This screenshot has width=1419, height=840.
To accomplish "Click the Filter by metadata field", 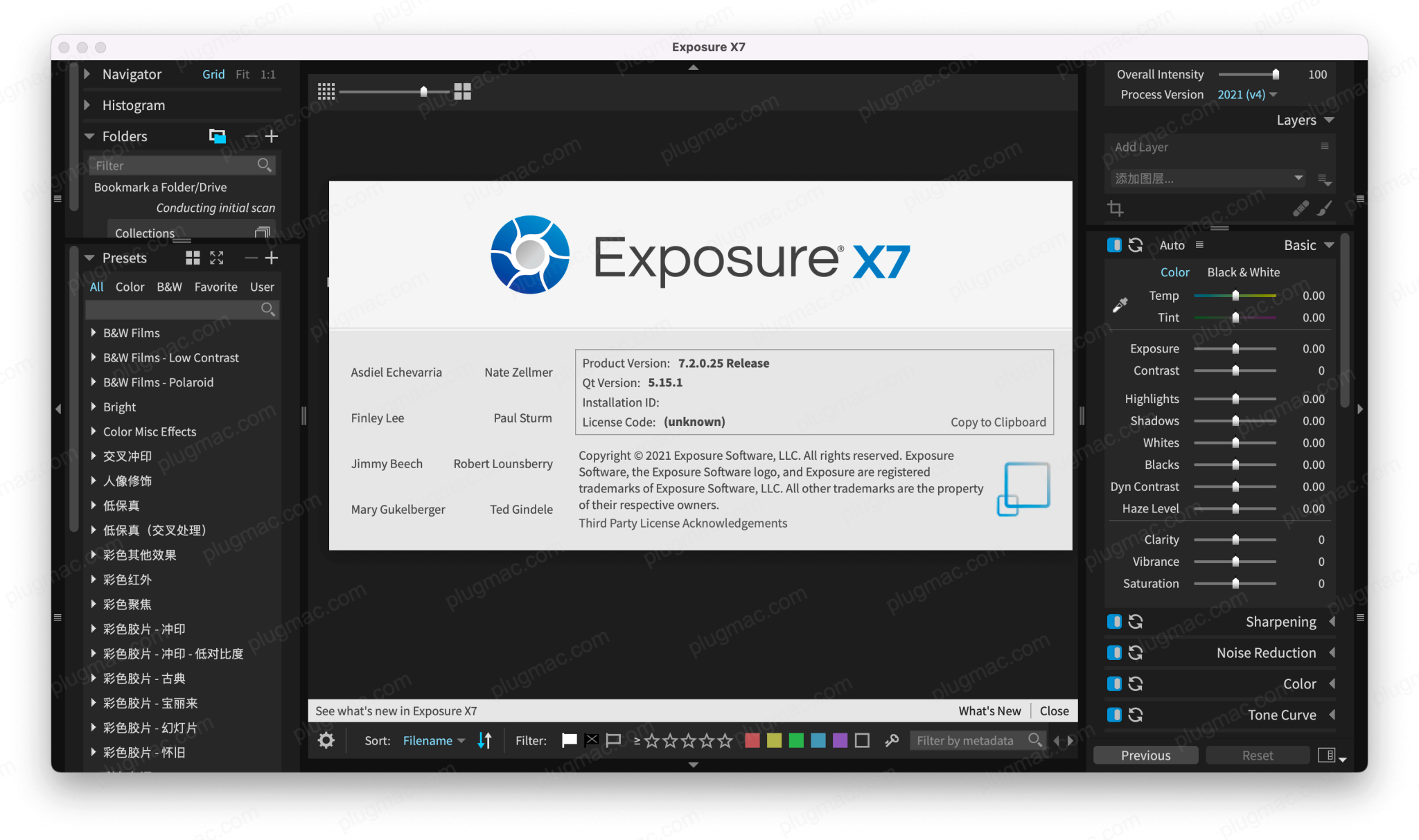I will point(977,740).
